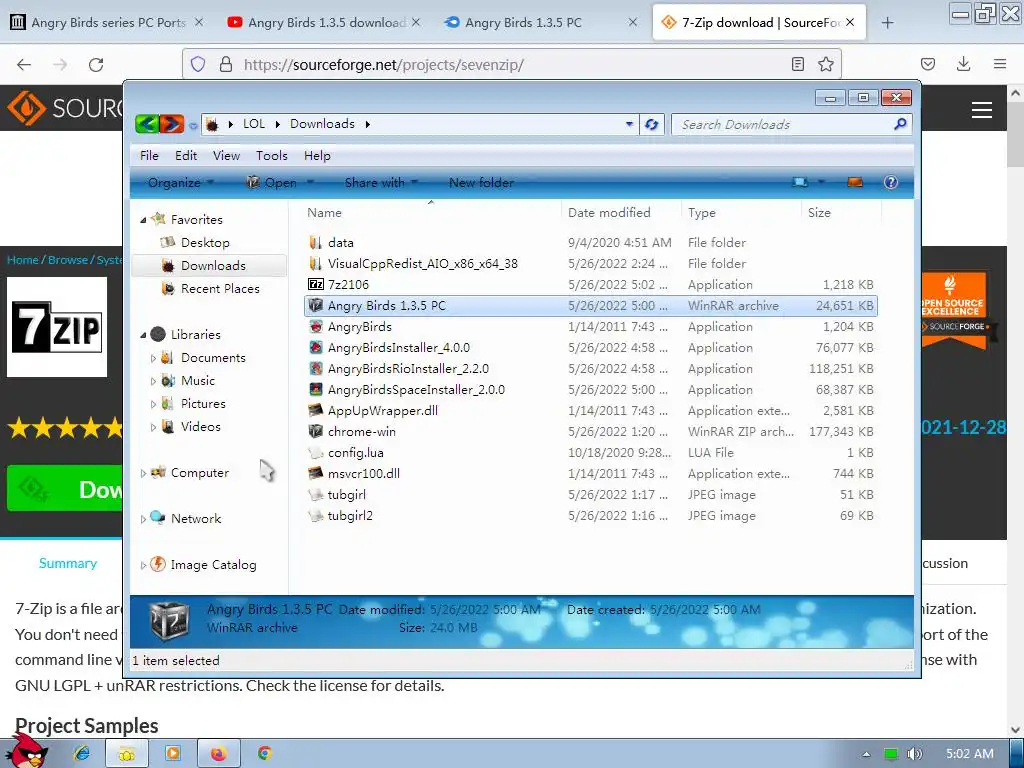The width and height of the screenshot is (1024, 768).
Task: Click the Explorer back arrow button
Action: [148, 124]
